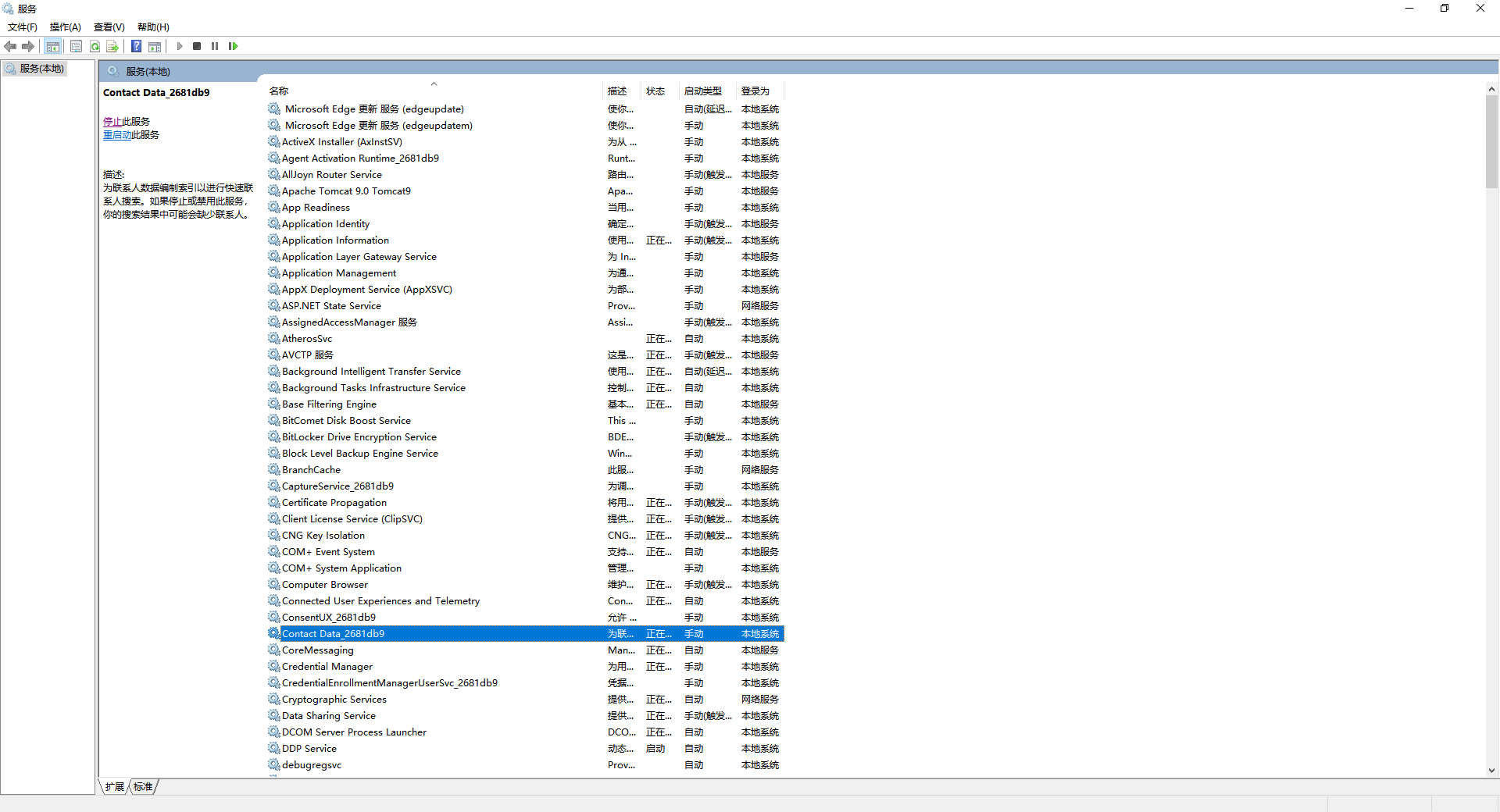Select Microsoft Edge 更新 服务 (edgeupdate) row
Screen dimensions: 1500x812
coord(525,109)
